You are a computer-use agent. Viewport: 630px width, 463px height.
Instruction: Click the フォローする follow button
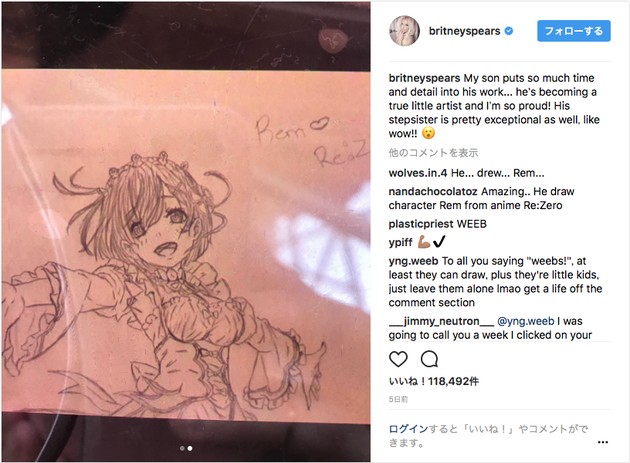click(x=574, y=31)
